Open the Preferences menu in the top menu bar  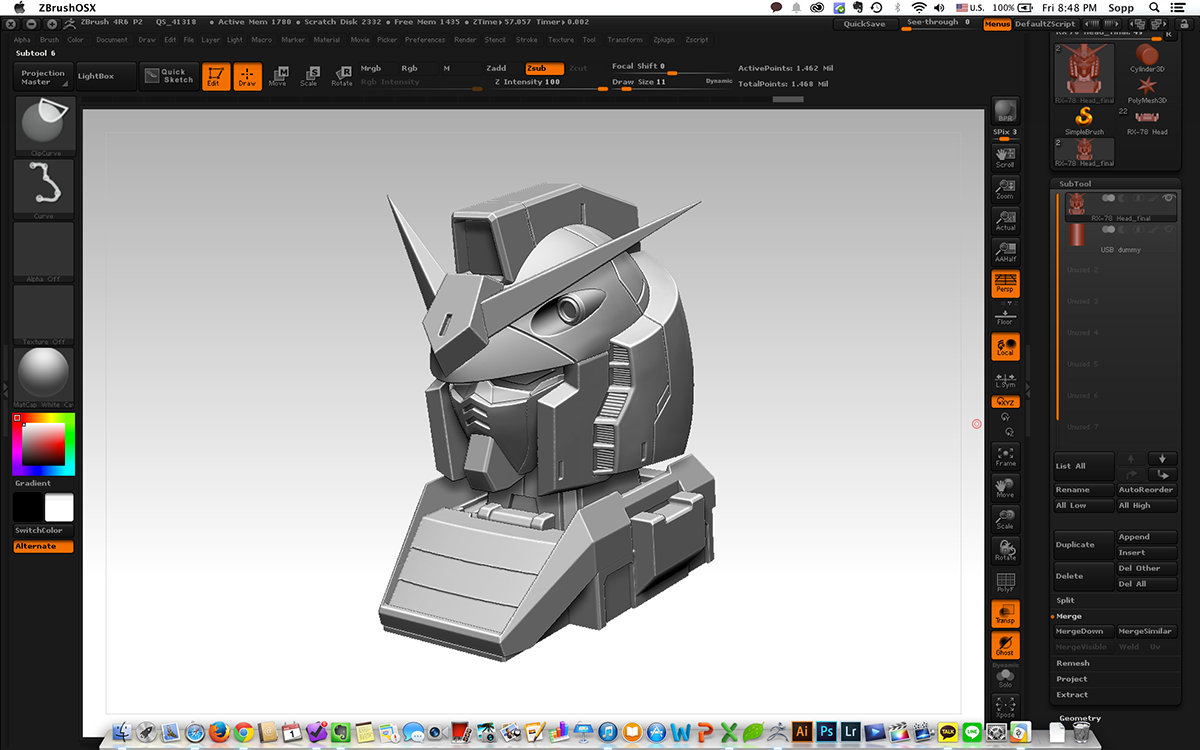click(425, 40)
